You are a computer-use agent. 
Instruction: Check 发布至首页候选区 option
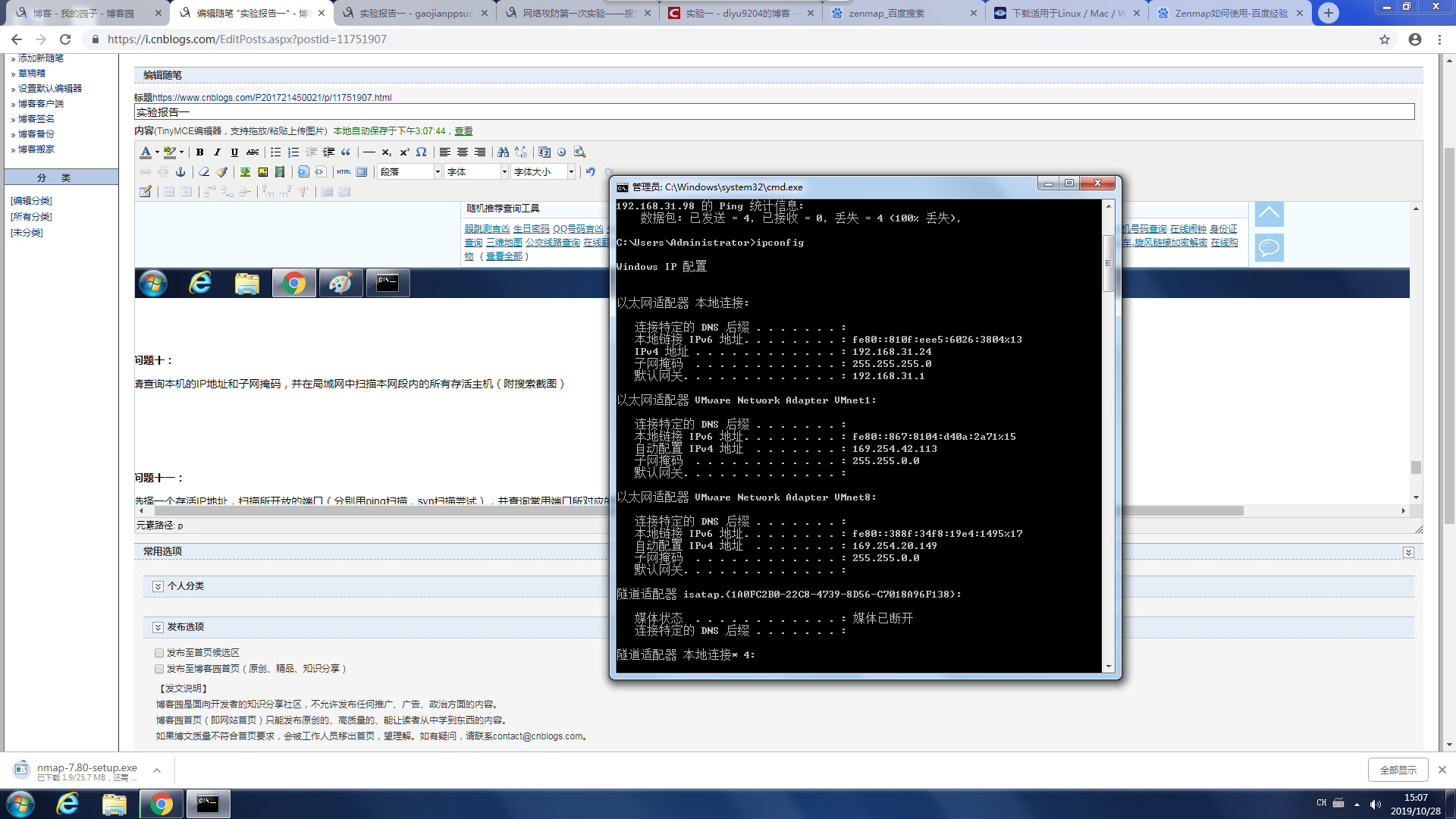tap(159, 652)
